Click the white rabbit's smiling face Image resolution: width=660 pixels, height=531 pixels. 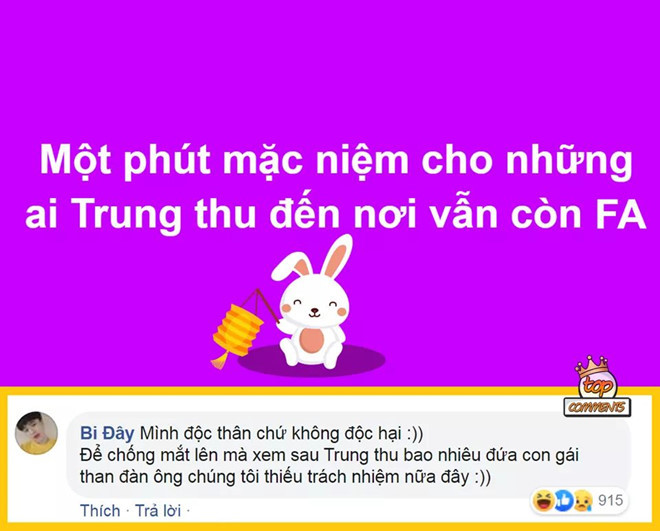point(315,308)
